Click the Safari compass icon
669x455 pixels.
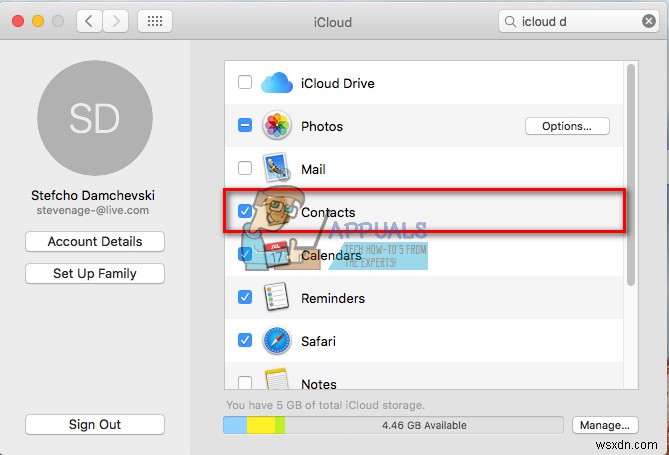tap(277, 341)
